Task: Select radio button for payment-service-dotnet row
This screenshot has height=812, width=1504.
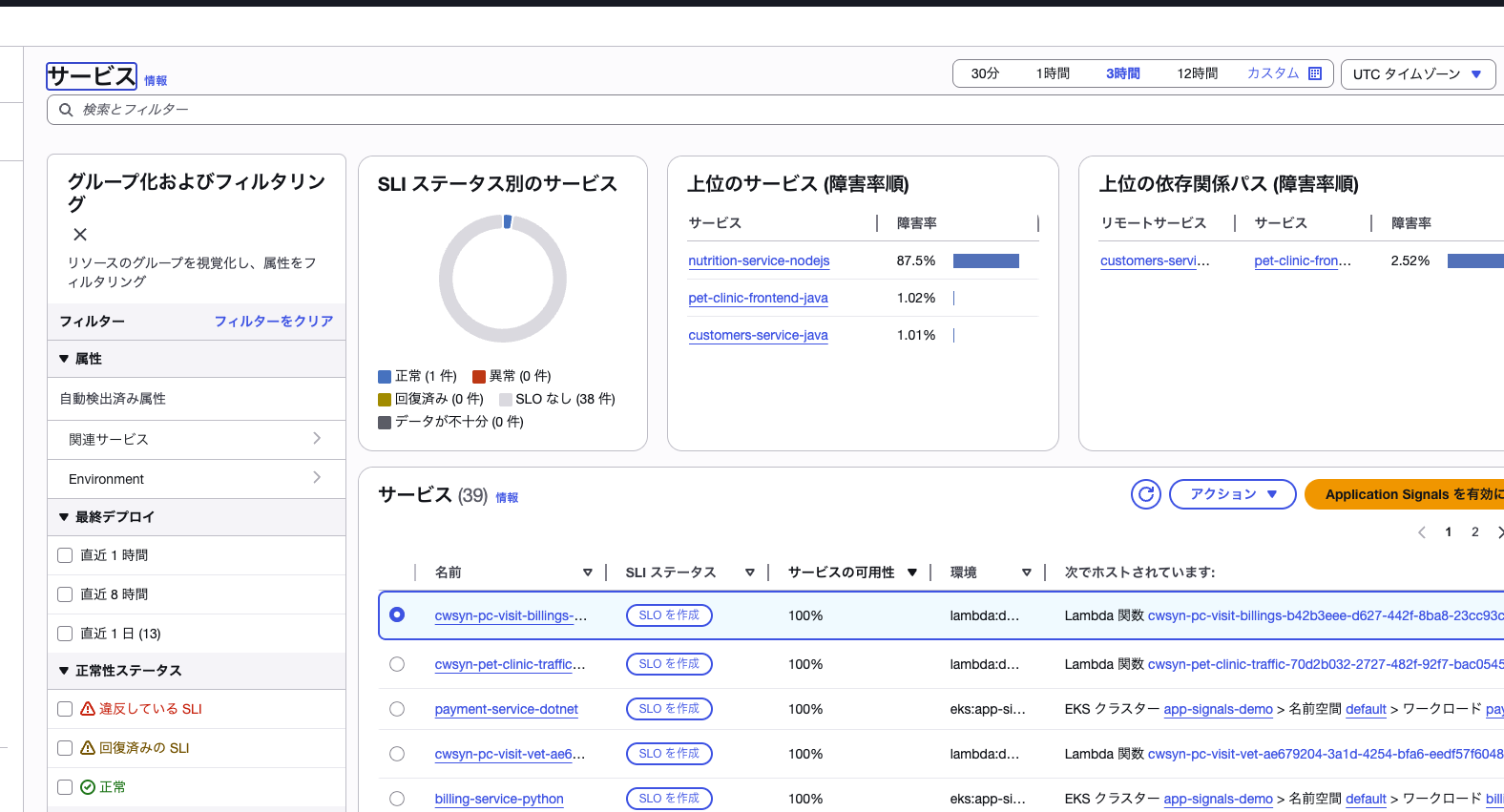Action: pos(397,709)
